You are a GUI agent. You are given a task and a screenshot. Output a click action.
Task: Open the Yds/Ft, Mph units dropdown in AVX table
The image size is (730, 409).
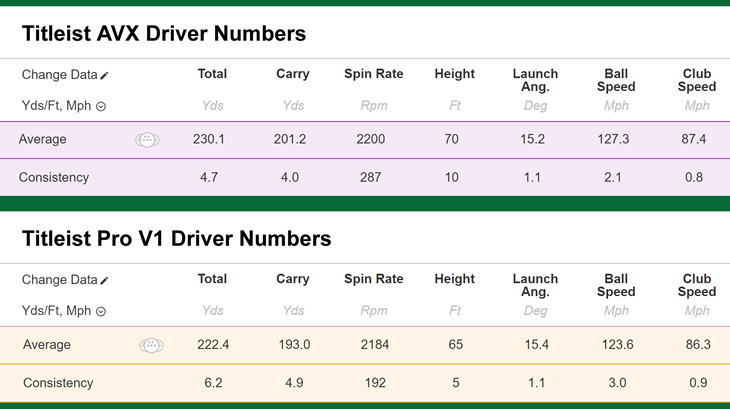[101, 107]
